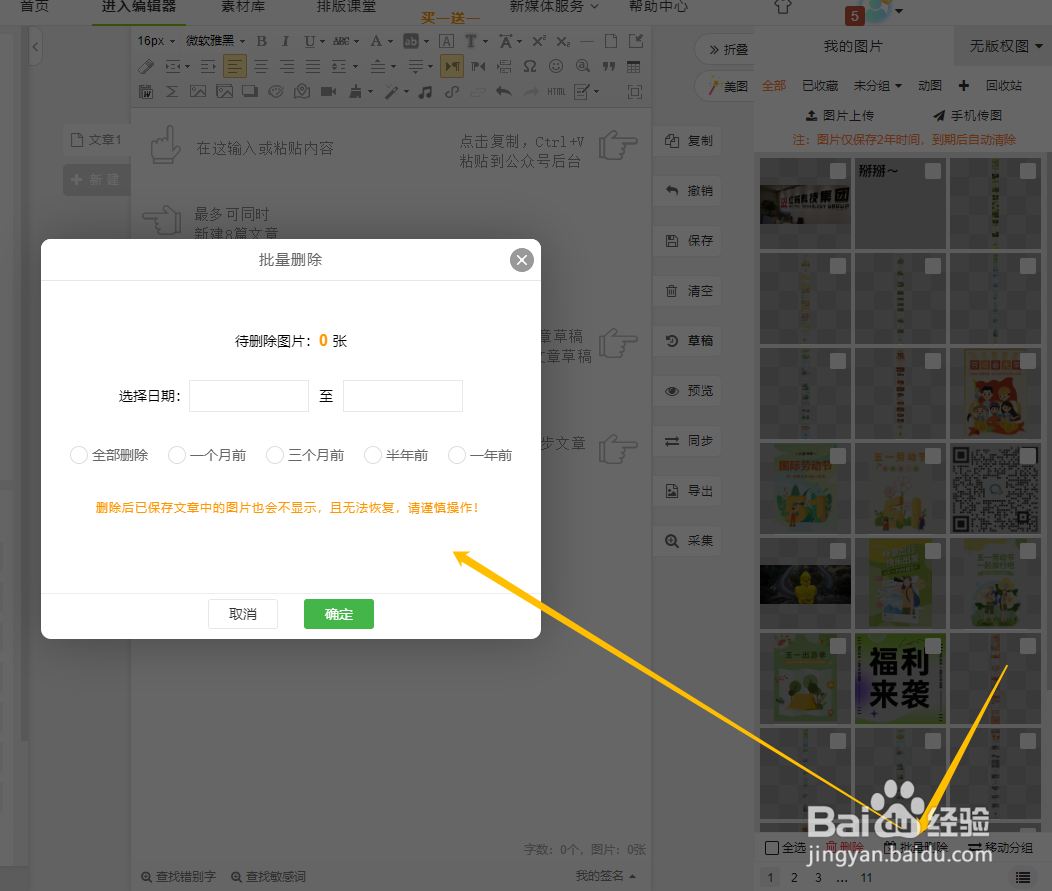The width and height of the screenshot is (1052, 891).
Task: Insert a special character with the Omega icon
Action: (x=530, y=67)
